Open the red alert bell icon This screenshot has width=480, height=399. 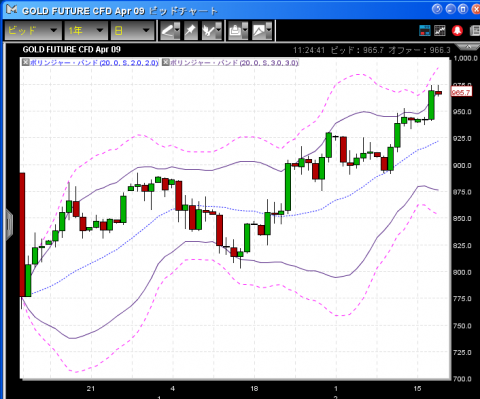point(457,30)
